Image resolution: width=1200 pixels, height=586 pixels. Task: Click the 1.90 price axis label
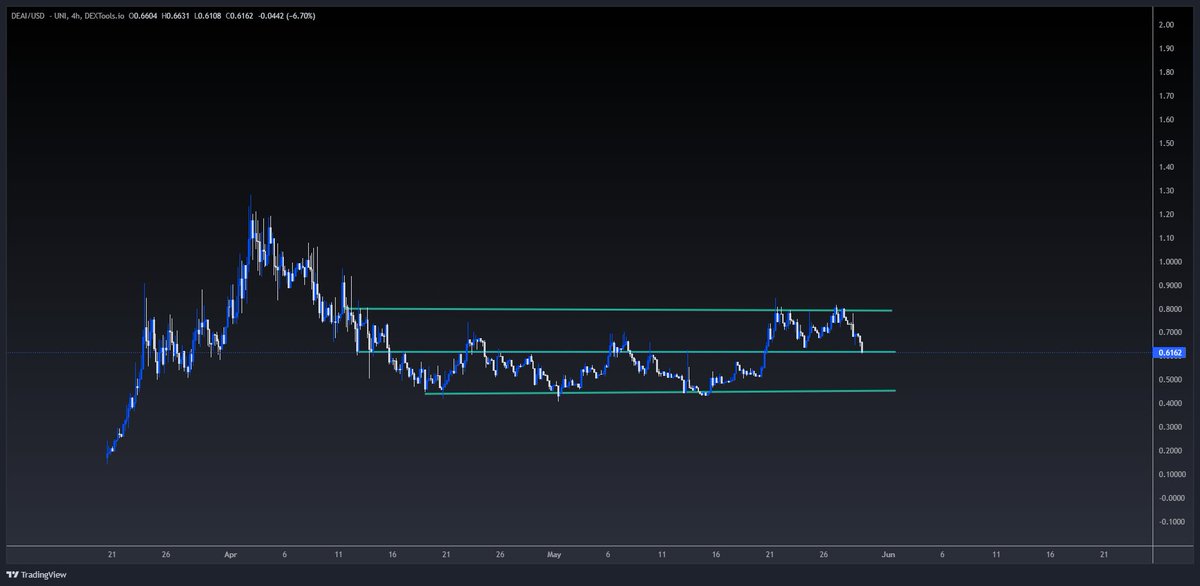[x=1166, y=49]
